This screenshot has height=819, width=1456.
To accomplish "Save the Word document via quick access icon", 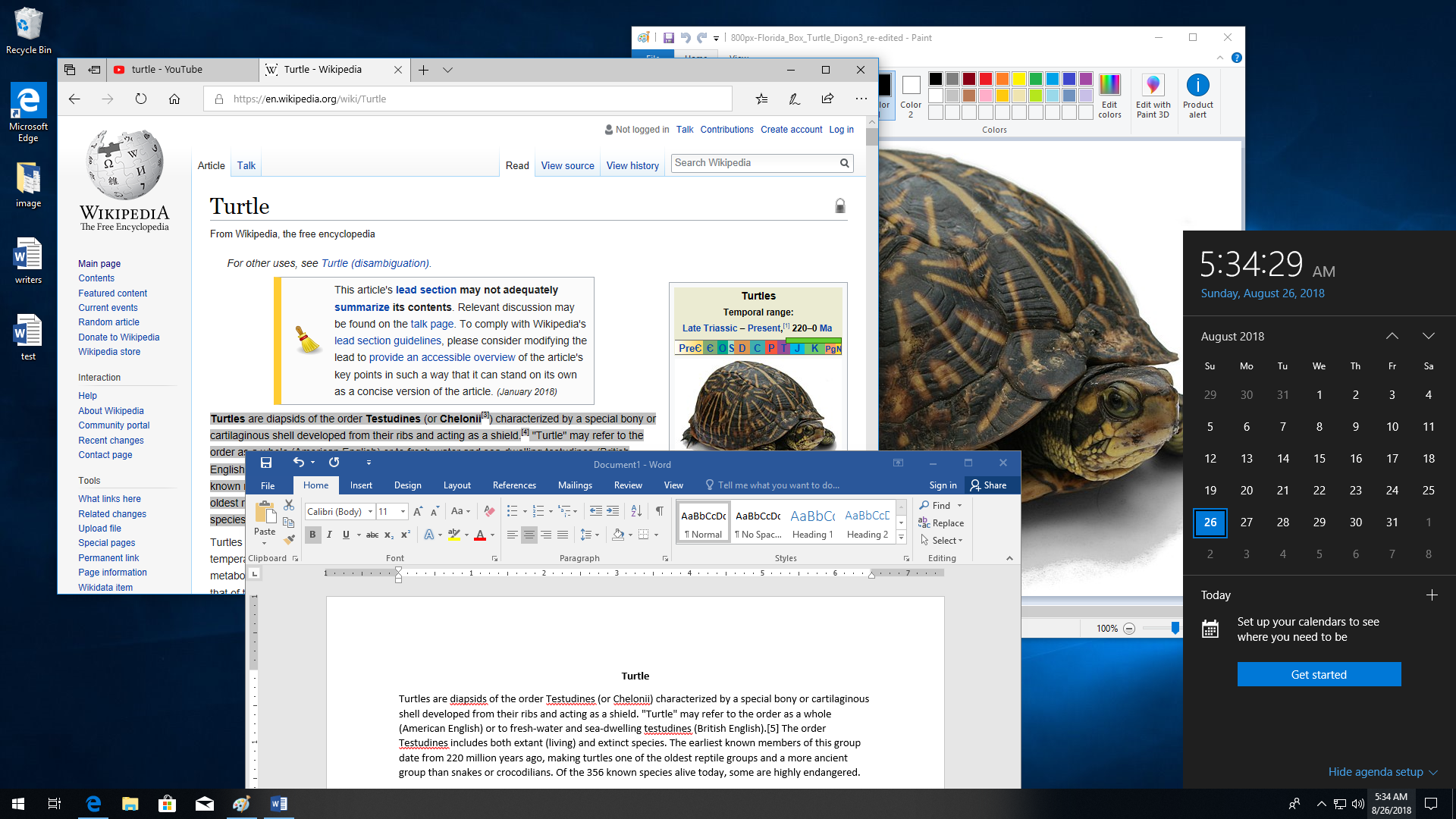I will coord(266,463).
